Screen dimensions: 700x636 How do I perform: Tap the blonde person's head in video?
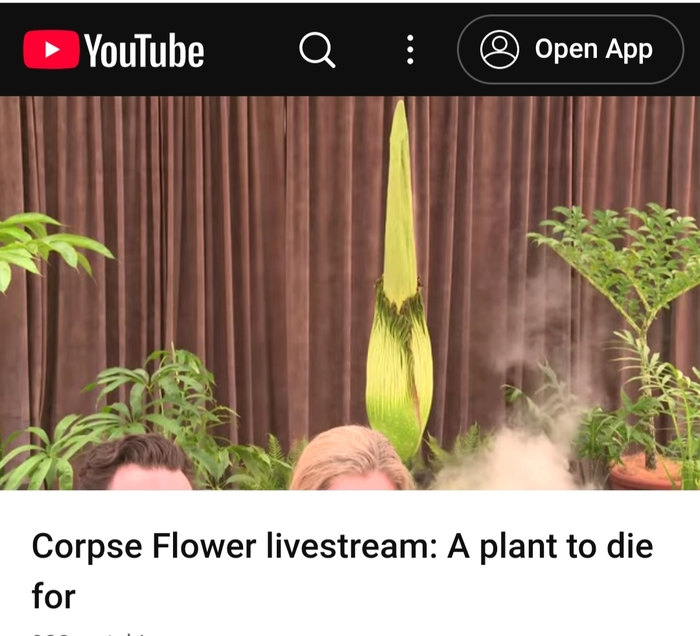coord(352,458)
